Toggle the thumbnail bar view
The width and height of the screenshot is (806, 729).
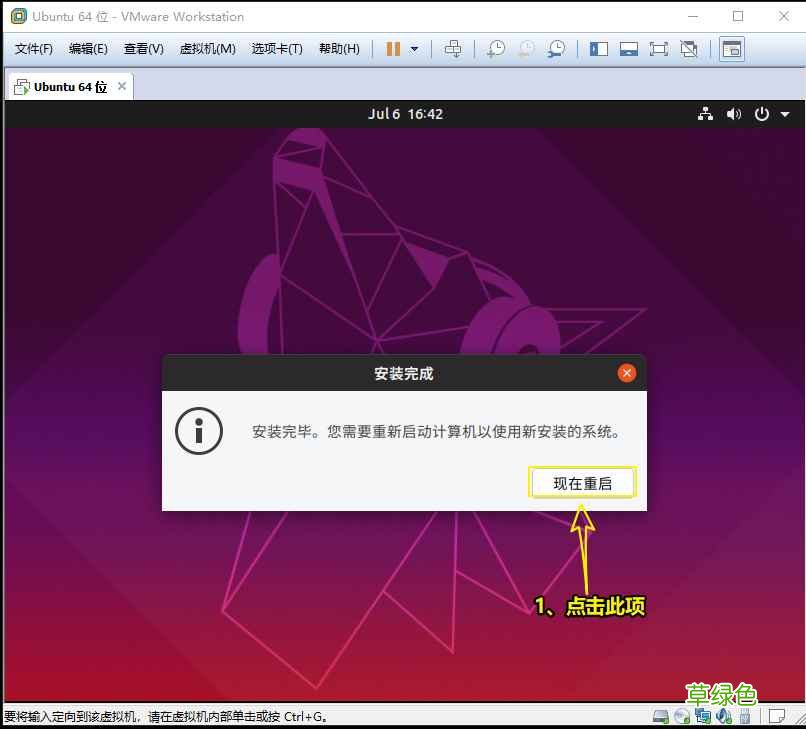629,49
